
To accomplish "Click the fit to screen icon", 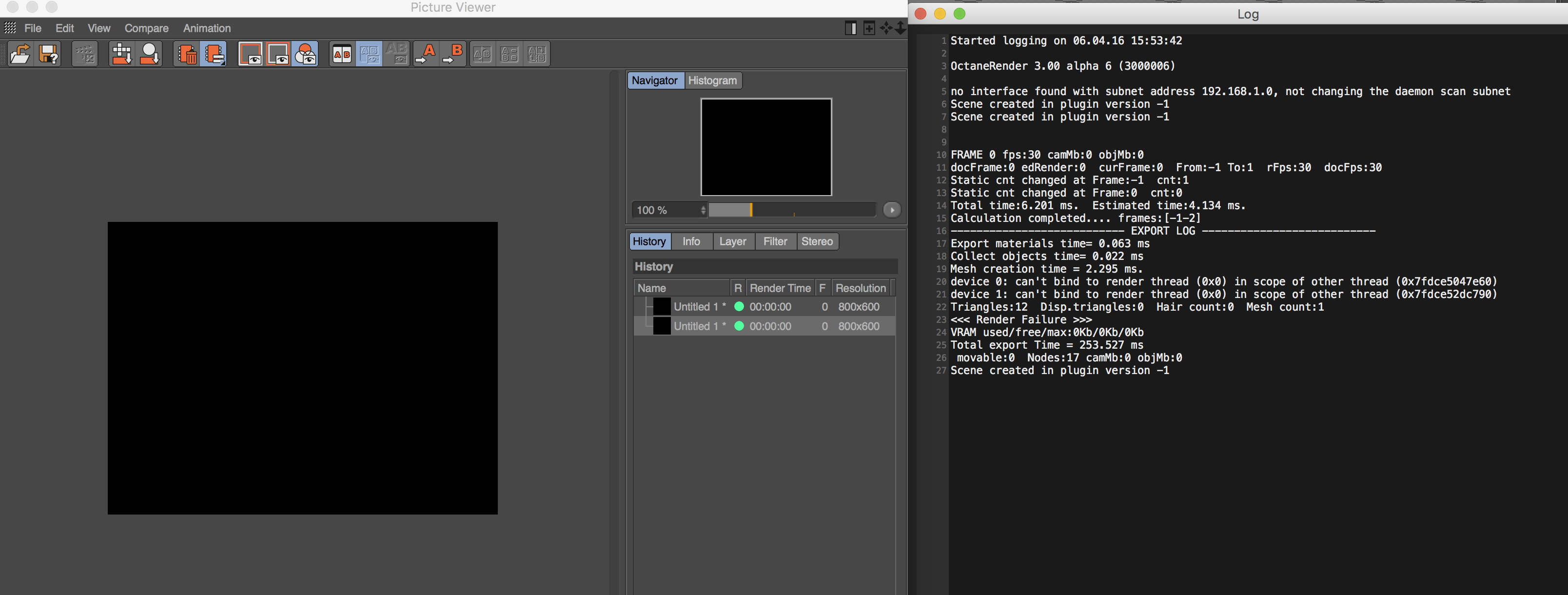I will coord(121,55).
